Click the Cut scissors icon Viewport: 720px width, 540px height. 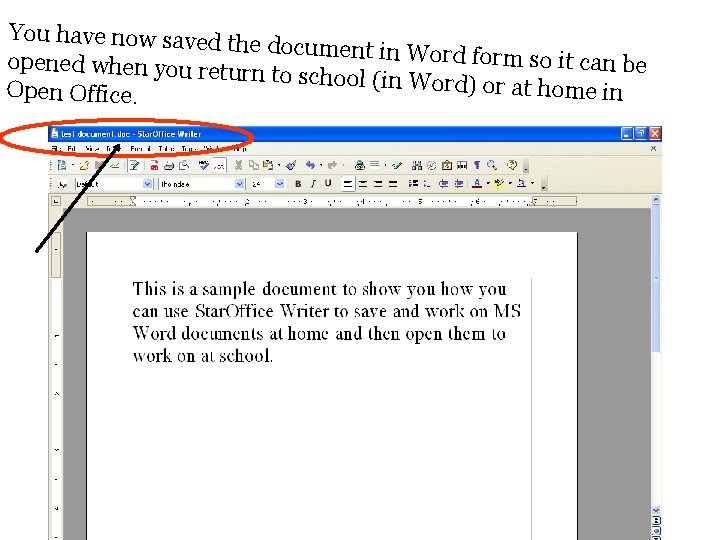(238, 165)
